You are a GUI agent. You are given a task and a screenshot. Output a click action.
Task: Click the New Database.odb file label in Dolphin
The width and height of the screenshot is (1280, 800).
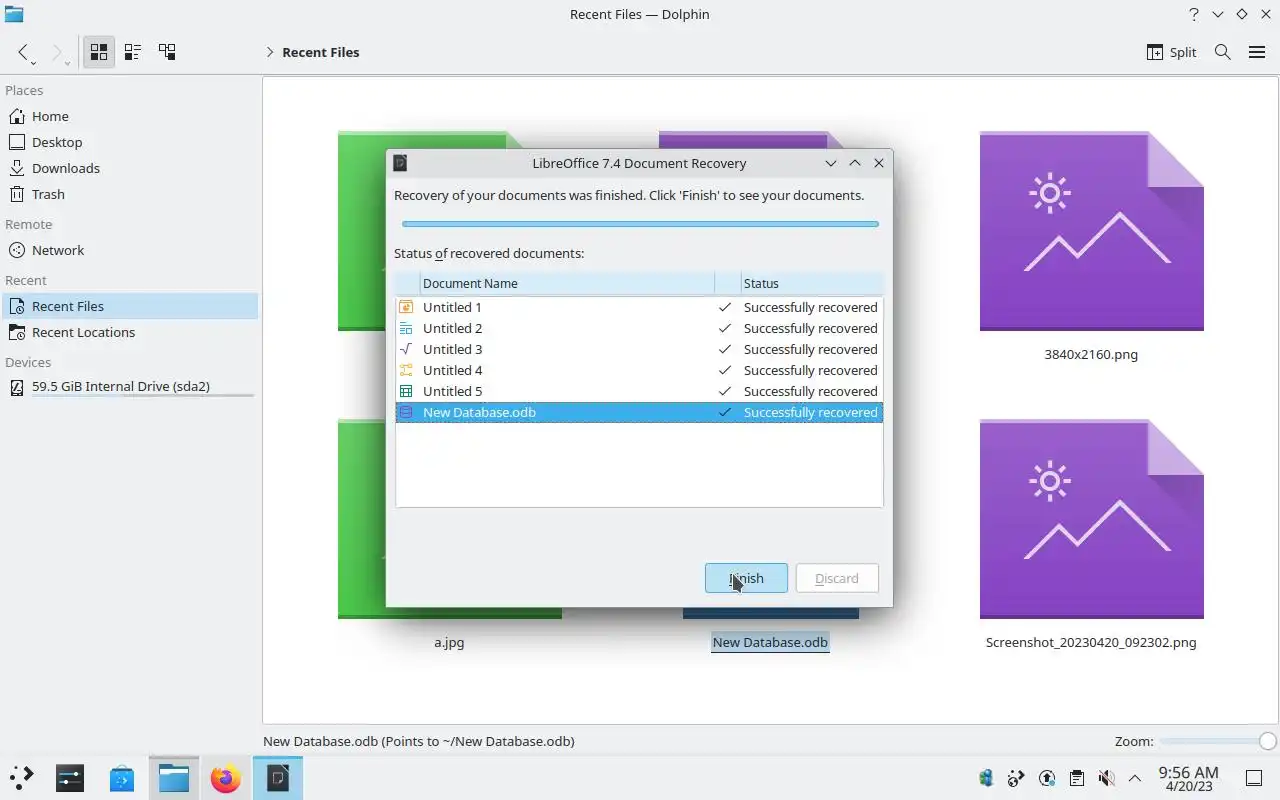coord(770,642)
